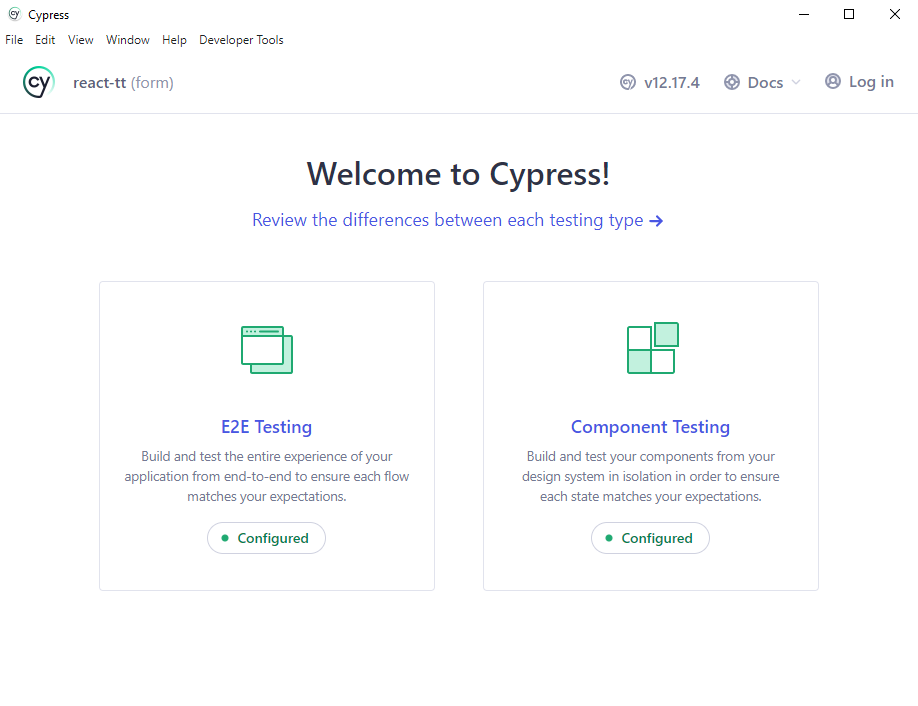Viewport: 918px width, 706px height.
Task: Open the View menu
Action: [x=81, y=40]
